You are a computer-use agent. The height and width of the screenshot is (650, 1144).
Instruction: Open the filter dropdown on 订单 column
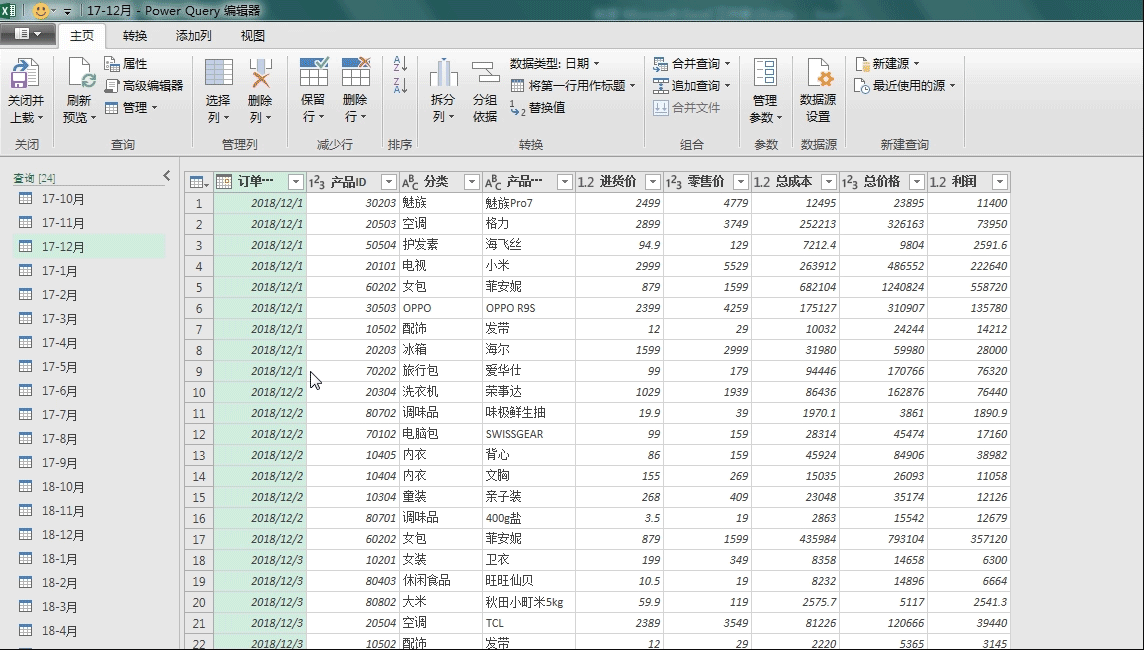point(295,182)
